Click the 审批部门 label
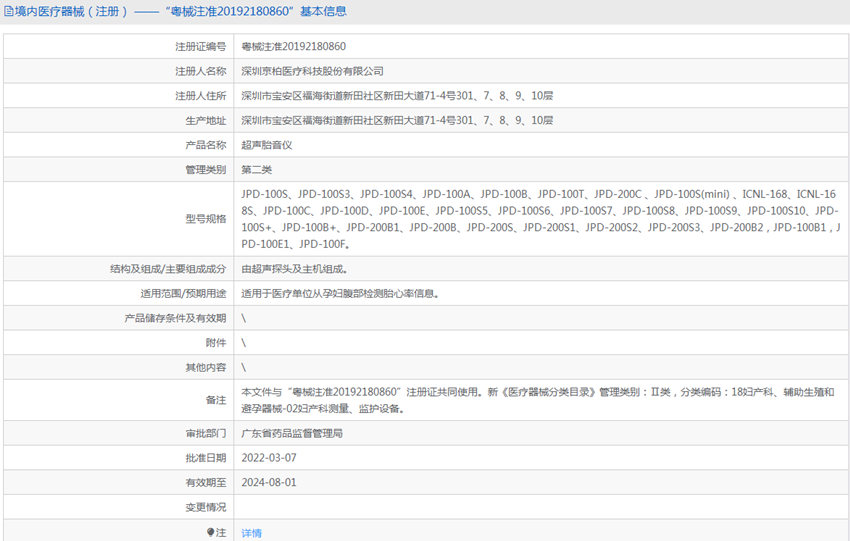 click(205, 433)
